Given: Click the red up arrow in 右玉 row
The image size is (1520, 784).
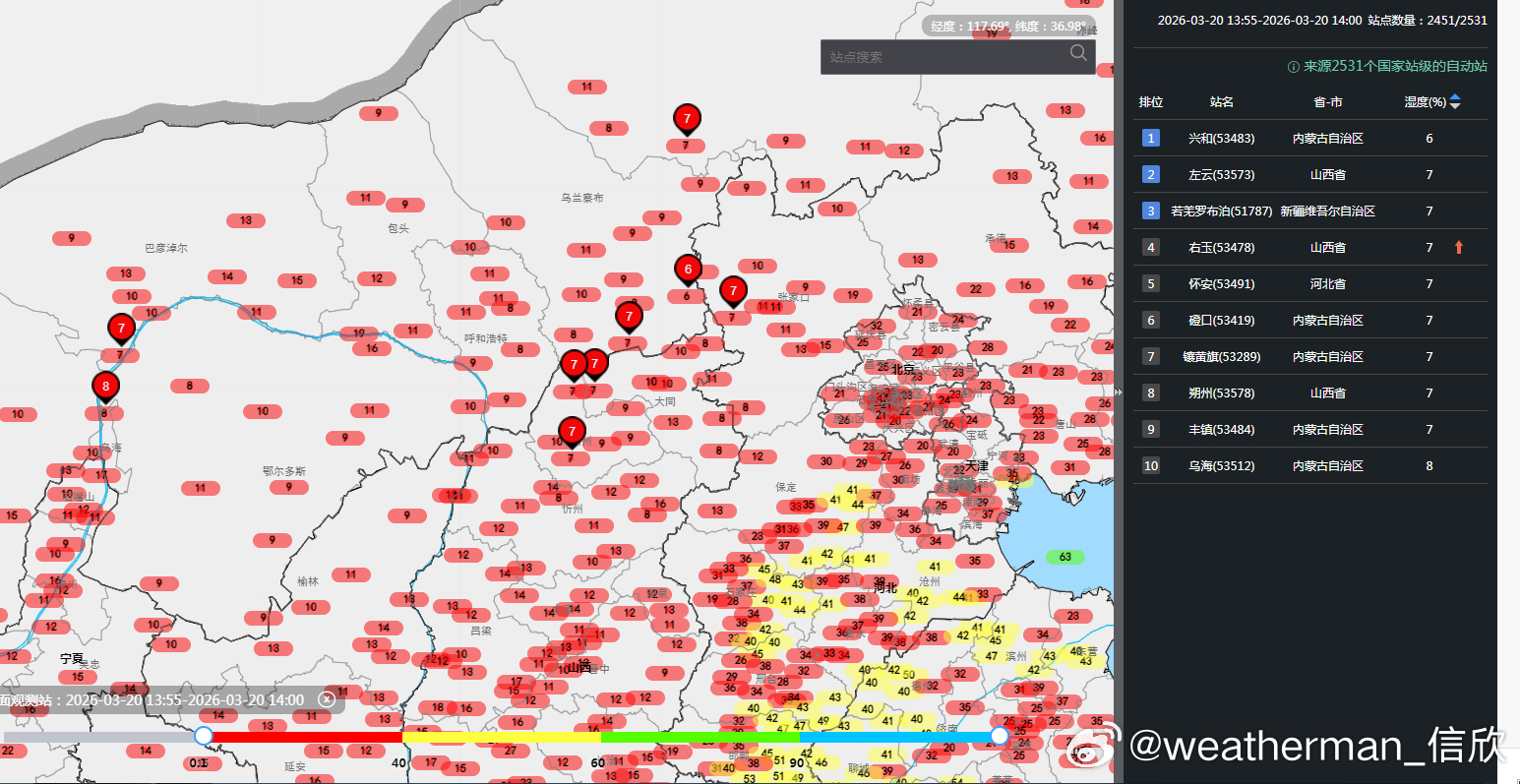Looking at the screenshot, I should (x=1458, y=248).
